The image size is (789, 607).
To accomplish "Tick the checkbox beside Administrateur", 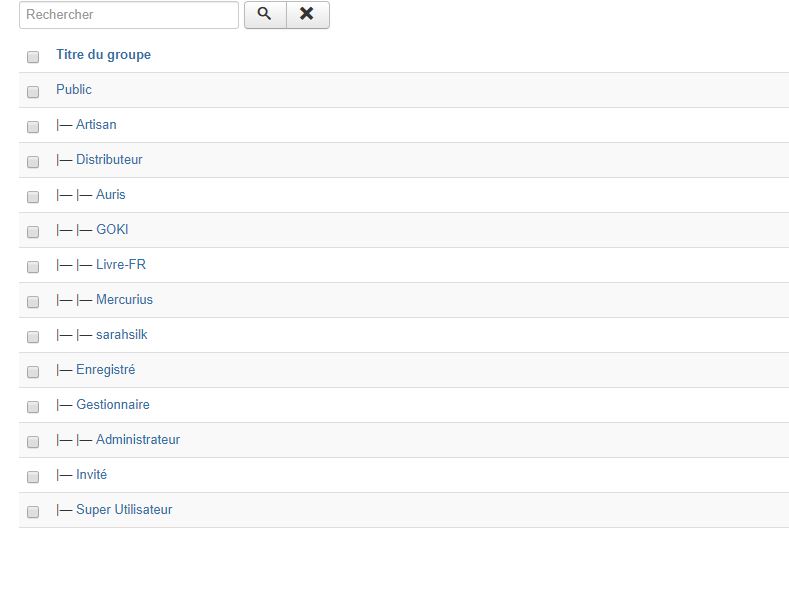I will pos(33,442).
